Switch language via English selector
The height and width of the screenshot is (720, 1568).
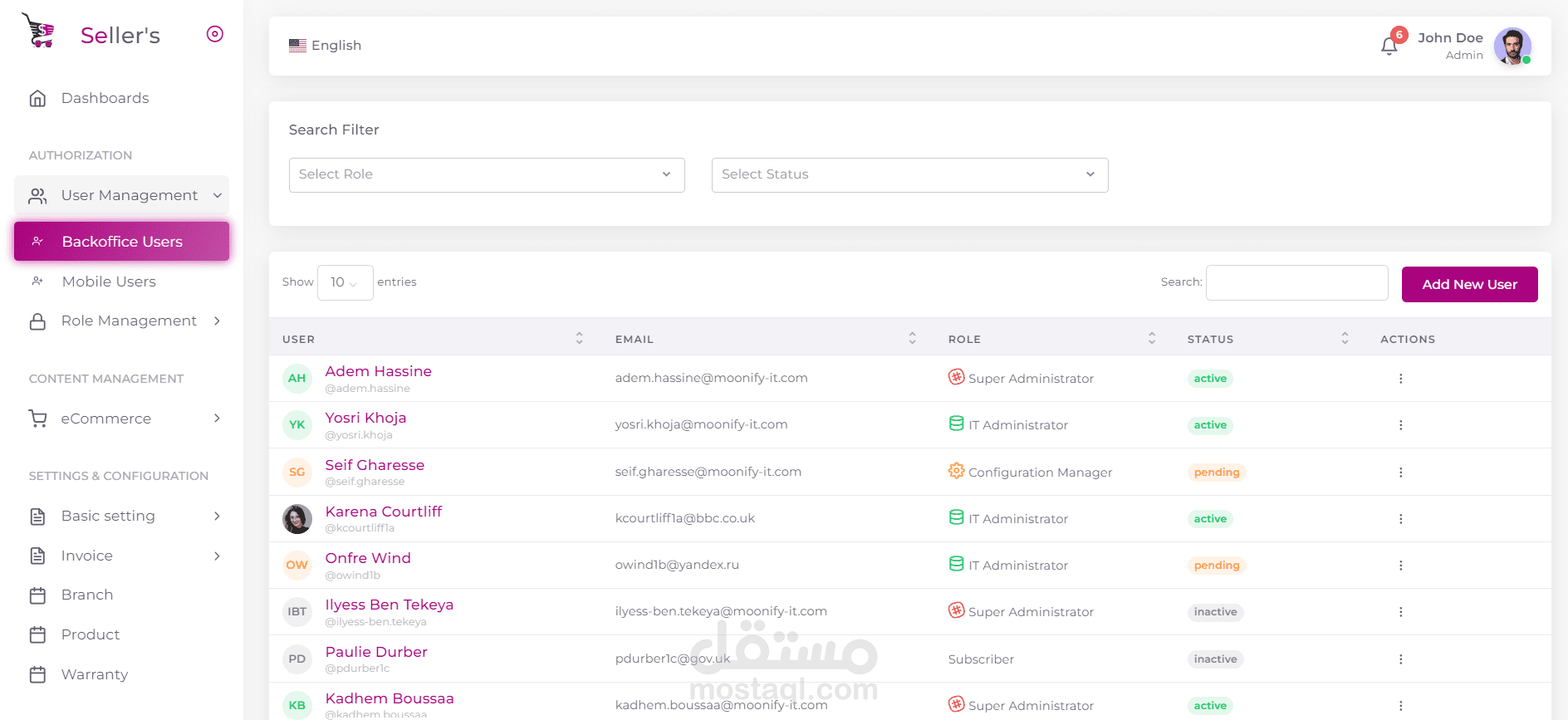click(x=326, y=46)
